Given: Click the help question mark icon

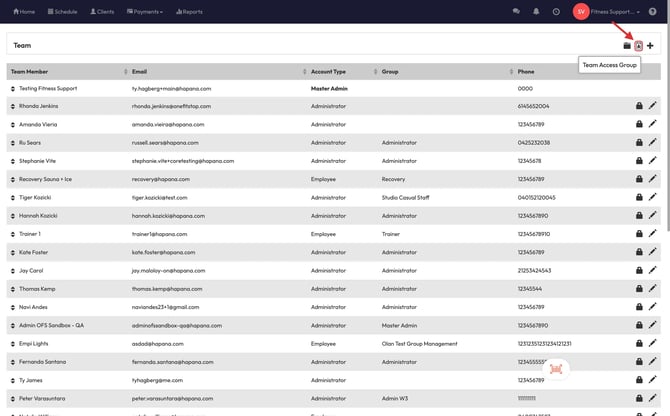Looking at the screenshot, I should (x=652, y=11).
